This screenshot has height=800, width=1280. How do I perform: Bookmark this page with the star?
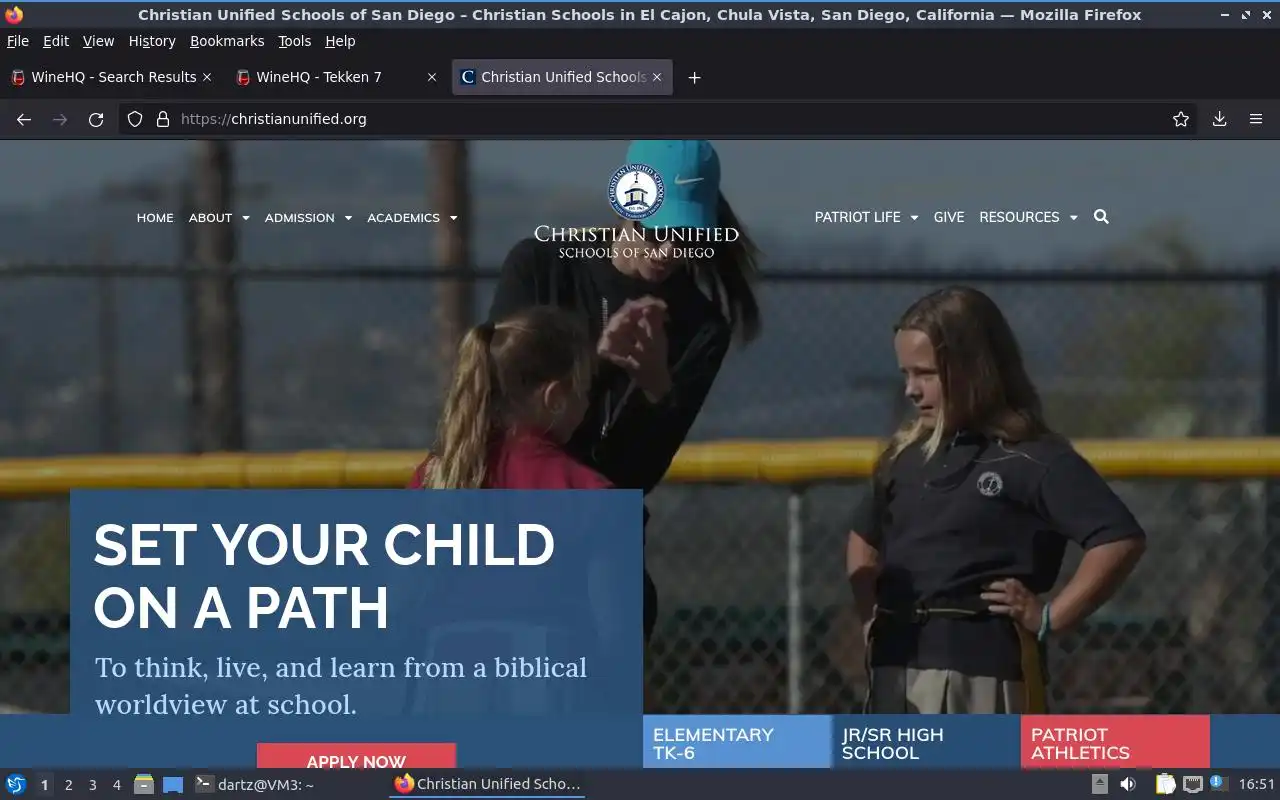1181,119
